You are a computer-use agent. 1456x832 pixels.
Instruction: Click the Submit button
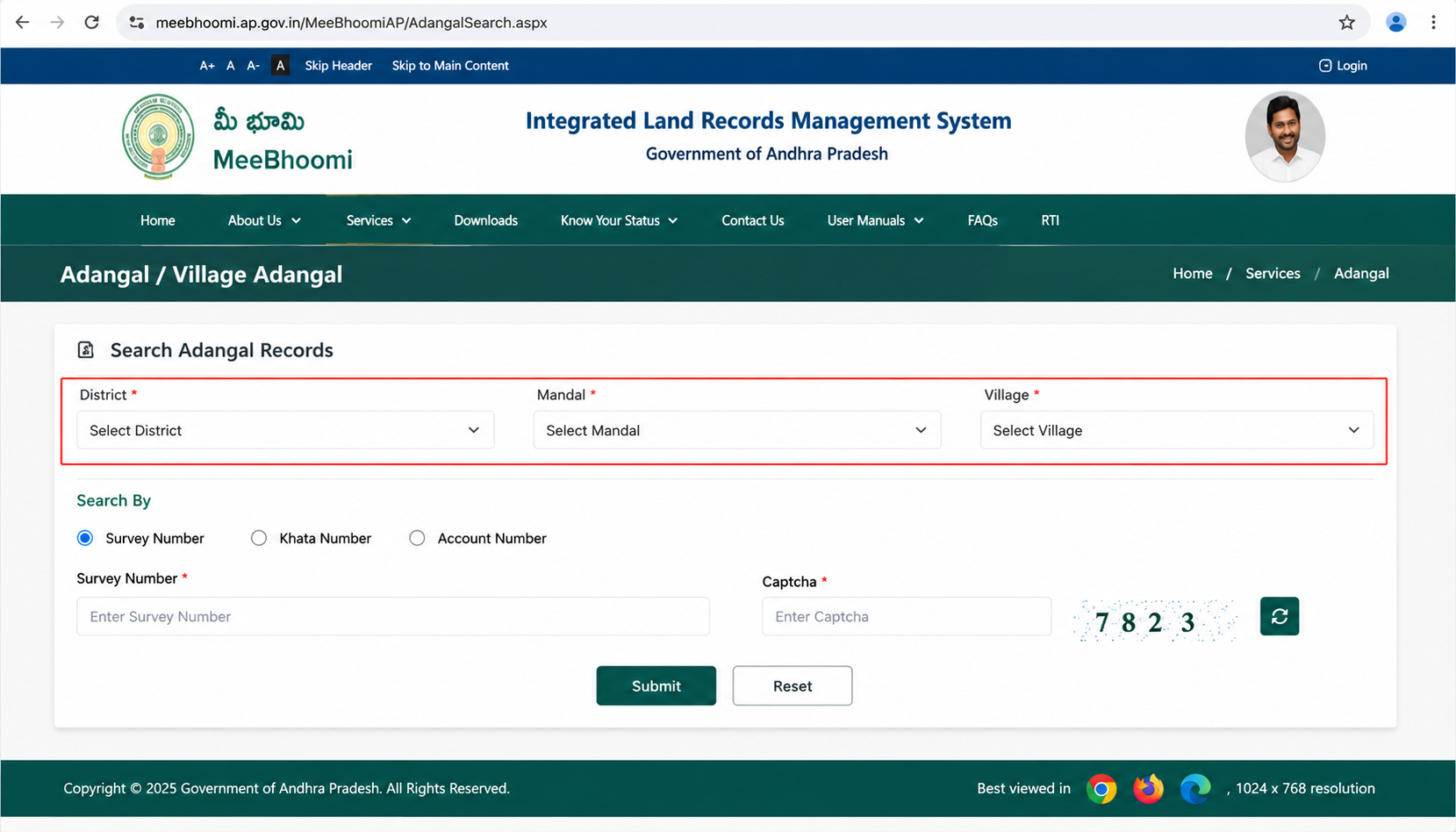[x=656, y=685]
